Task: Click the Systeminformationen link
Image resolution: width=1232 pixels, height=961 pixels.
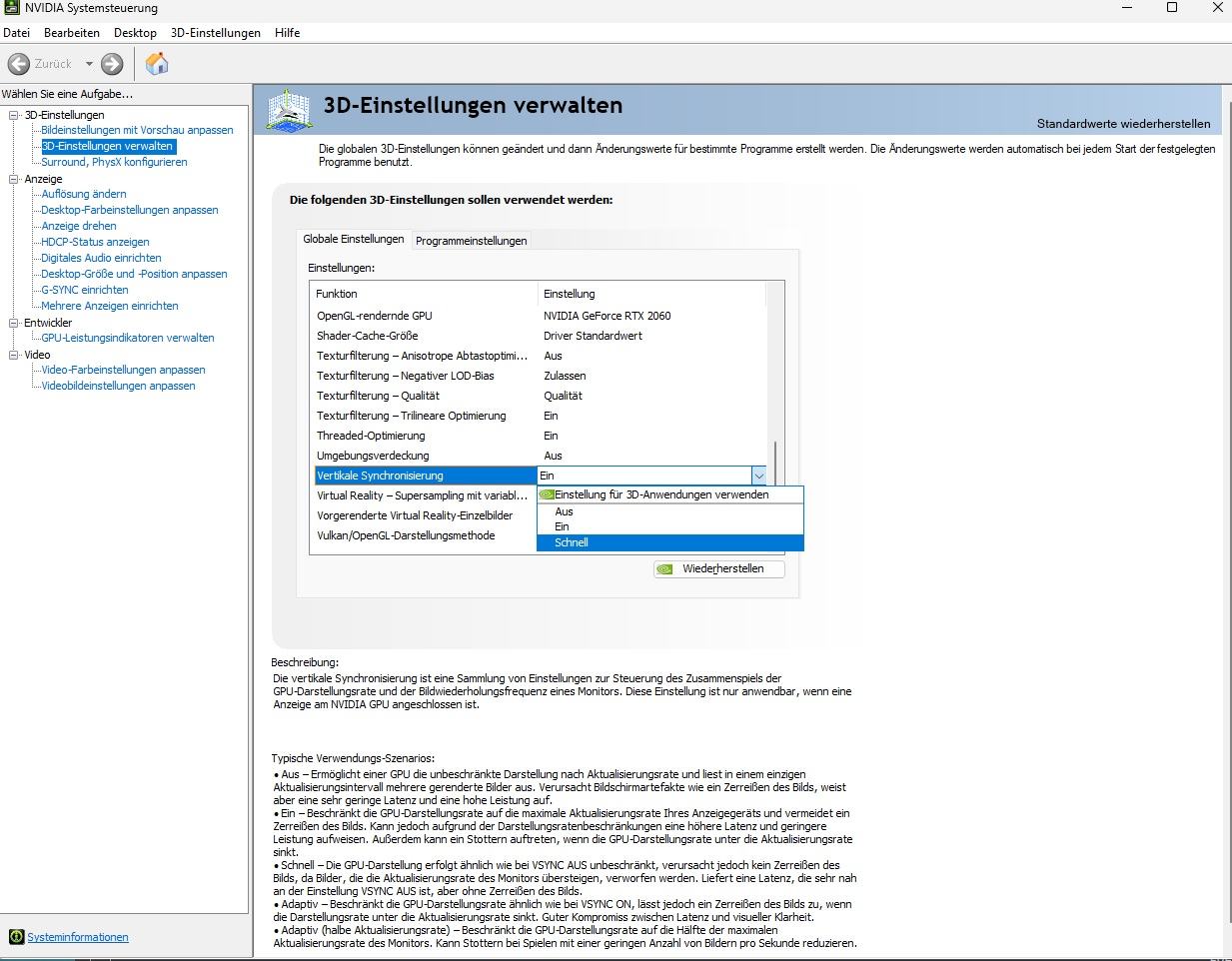Action: pyautogui.click(x=78, y=937)
